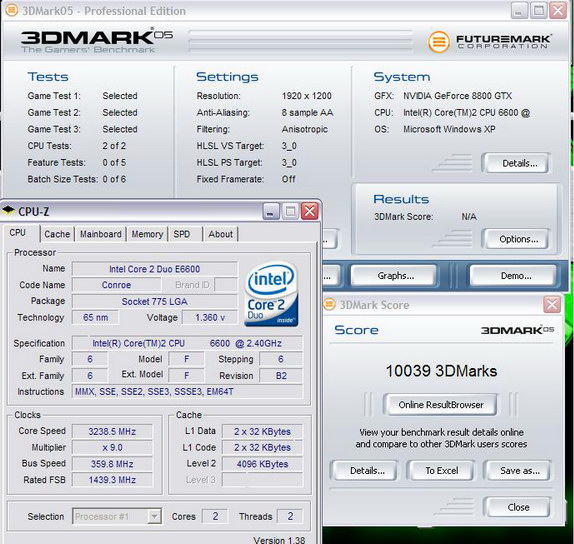The width and height of the screenshot is (574, 544).
Task: Click the Bus Speed value 359.8 MHz
Action: tap(112, 464)
